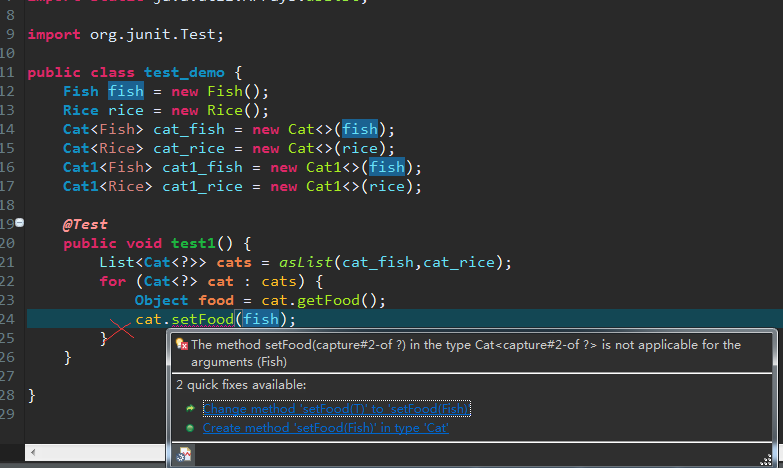Click the line number 24 in the gutter

[x=7, y=319]
